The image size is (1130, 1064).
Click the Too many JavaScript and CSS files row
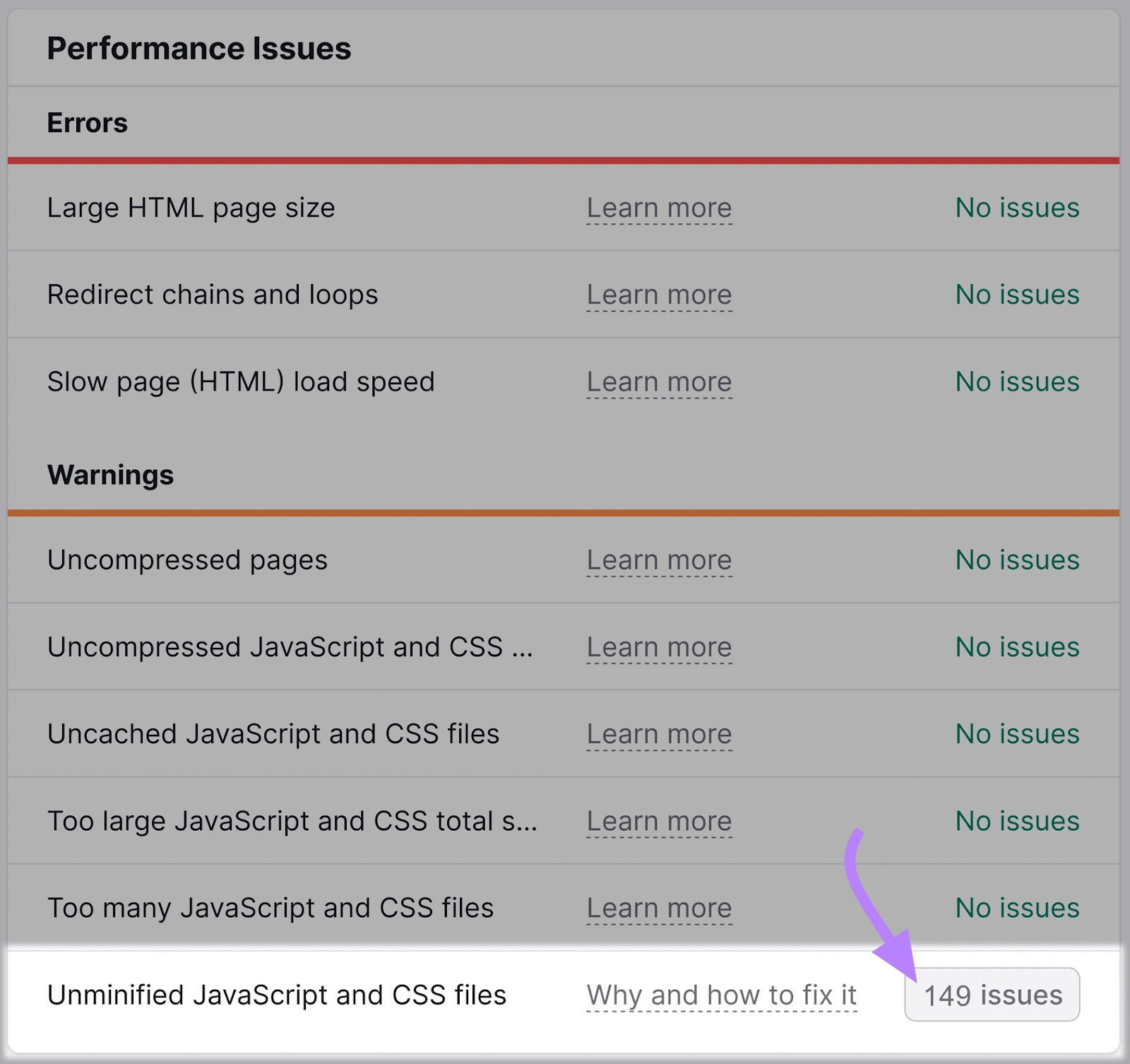coord(269,908)
